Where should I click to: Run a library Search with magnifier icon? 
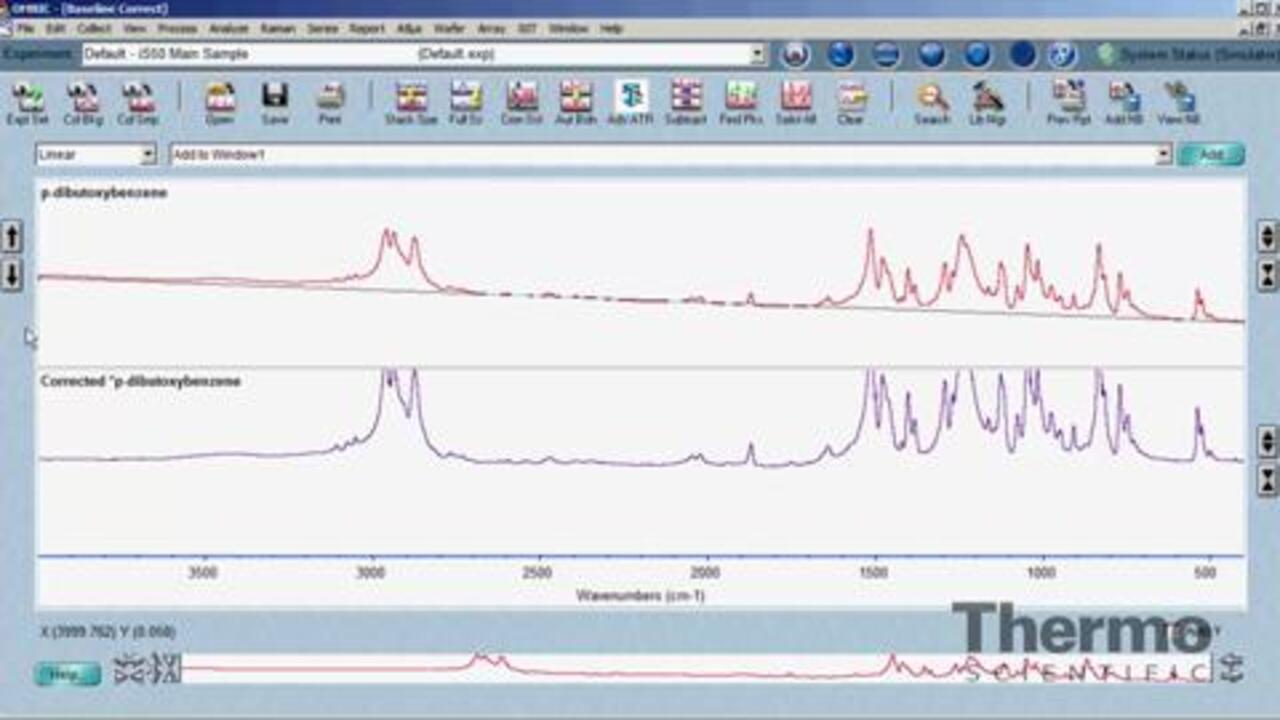[x=932, y=99]
